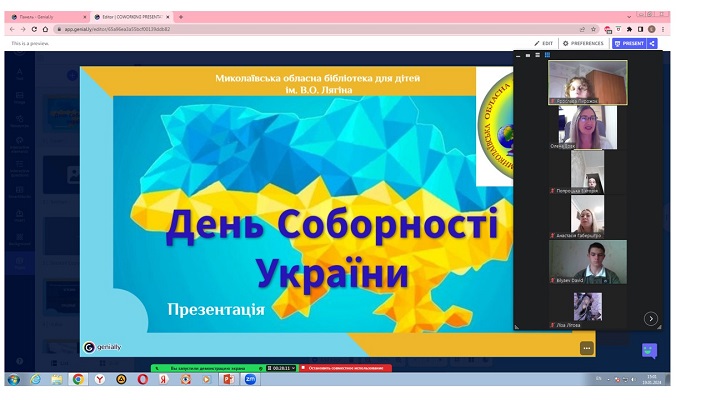Viewport: 711px width, 400px height.
Task: Switch Zoom video panel to grid view
Action: click(547, 55)
